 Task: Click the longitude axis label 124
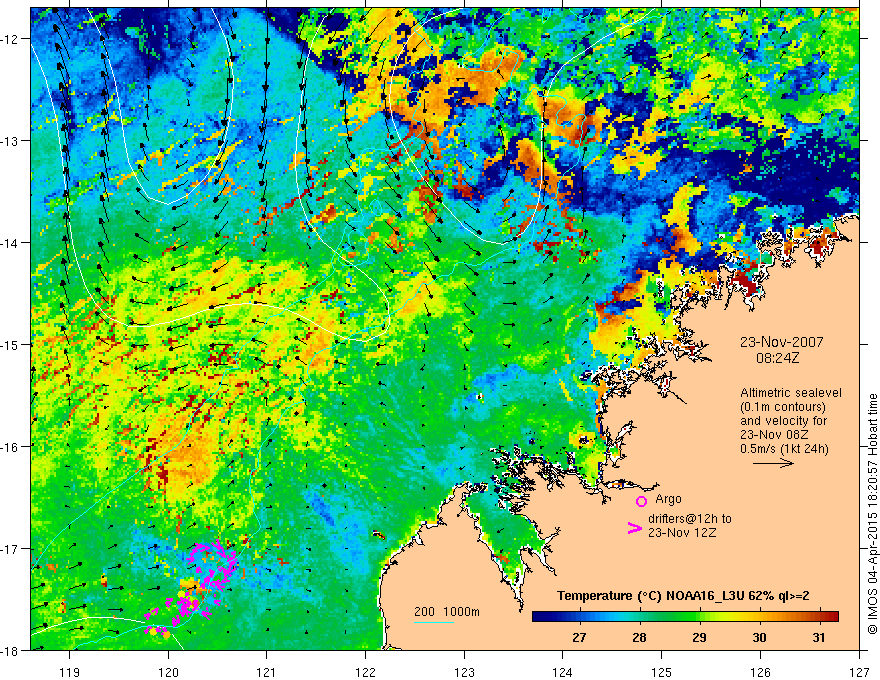click(x=563, y=672)
